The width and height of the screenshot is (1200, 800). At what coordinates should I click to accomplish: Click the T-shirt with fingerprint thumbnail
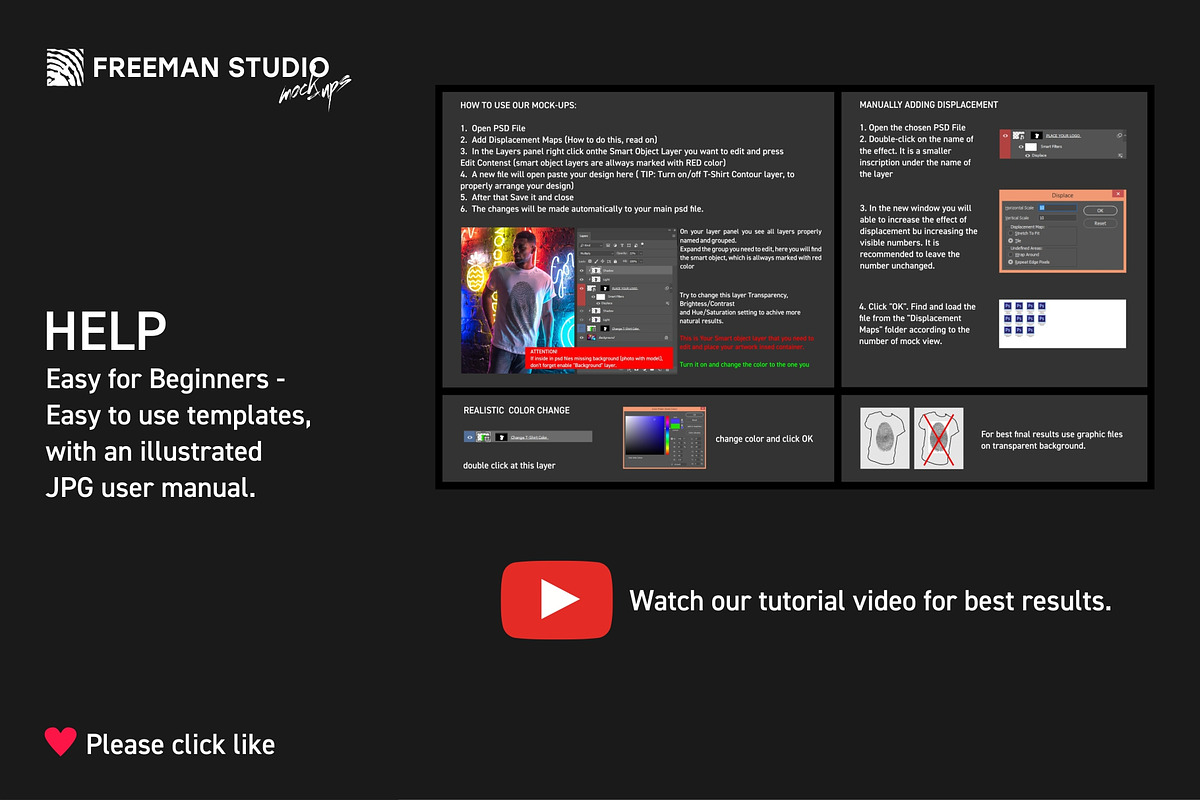(885, 439)
